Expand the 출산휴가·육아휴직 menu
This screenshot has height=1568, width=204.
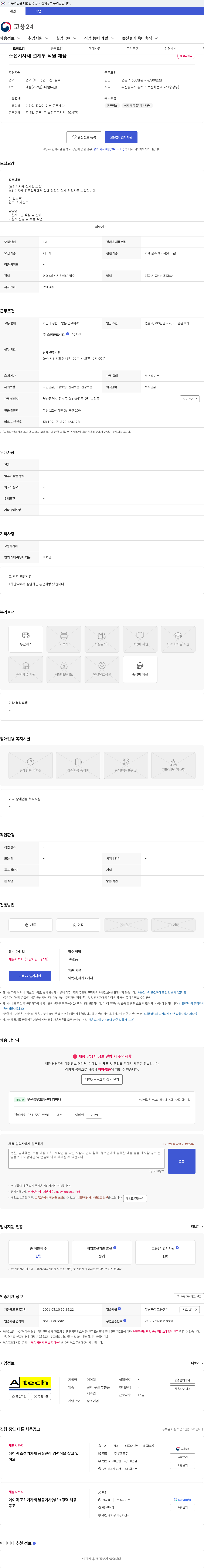(140, 38)
